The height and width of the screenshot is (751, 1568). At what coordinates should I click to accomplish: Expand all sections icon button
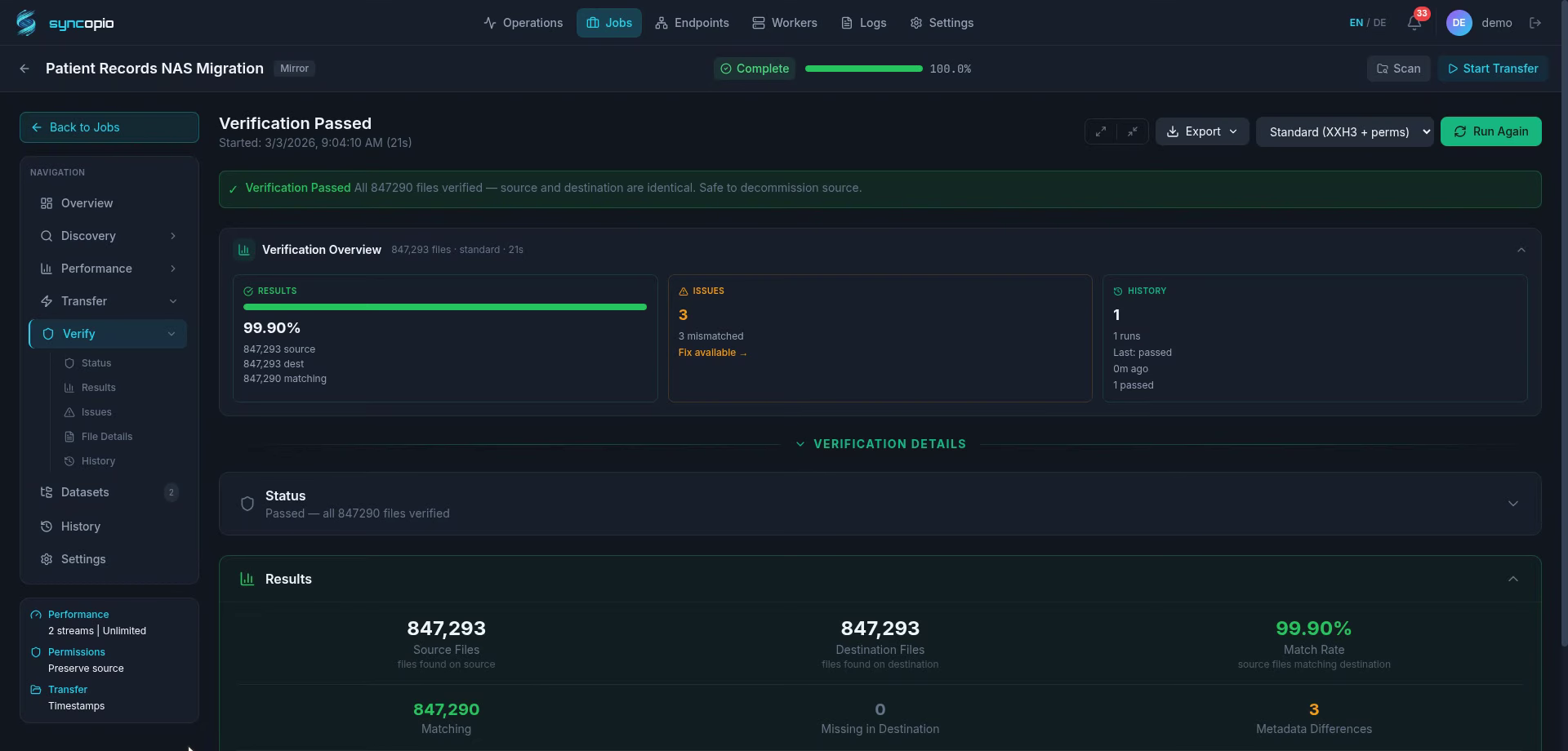[x=1101, y=131]
